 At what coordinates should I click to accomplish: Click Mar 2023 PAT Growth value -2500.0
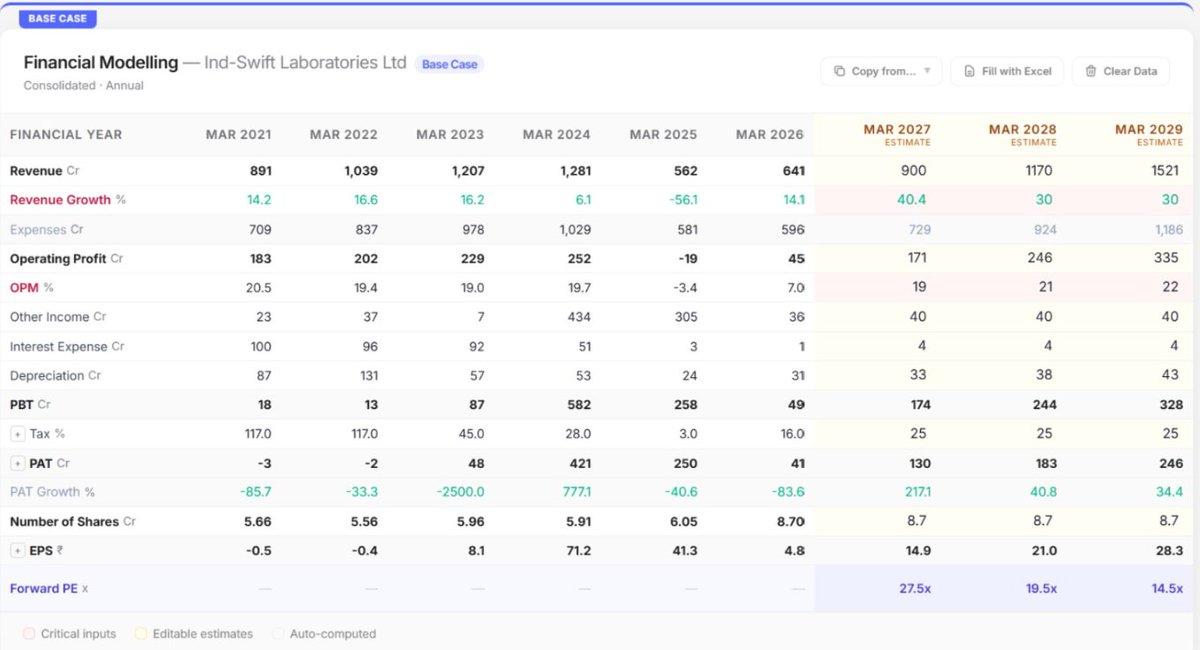pos(460,492)
